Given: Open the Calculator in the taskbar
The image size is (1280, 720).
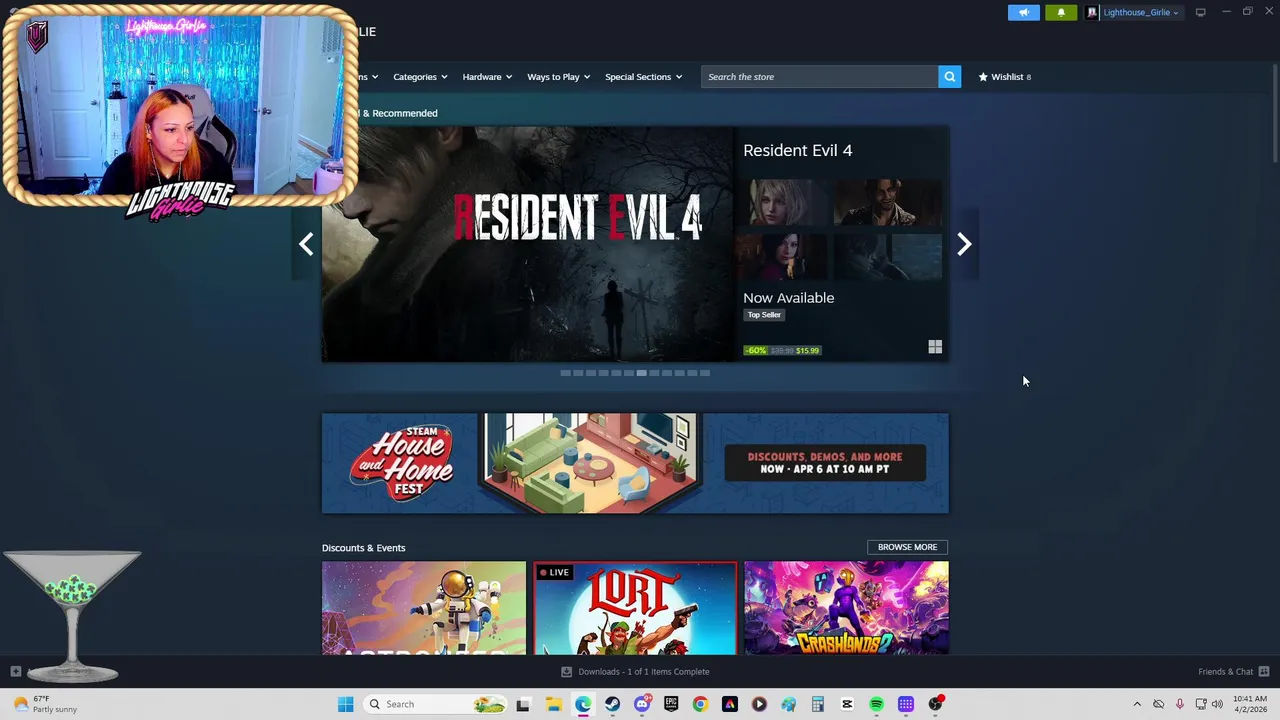Looking at the screenshot, I should point(817,704).
